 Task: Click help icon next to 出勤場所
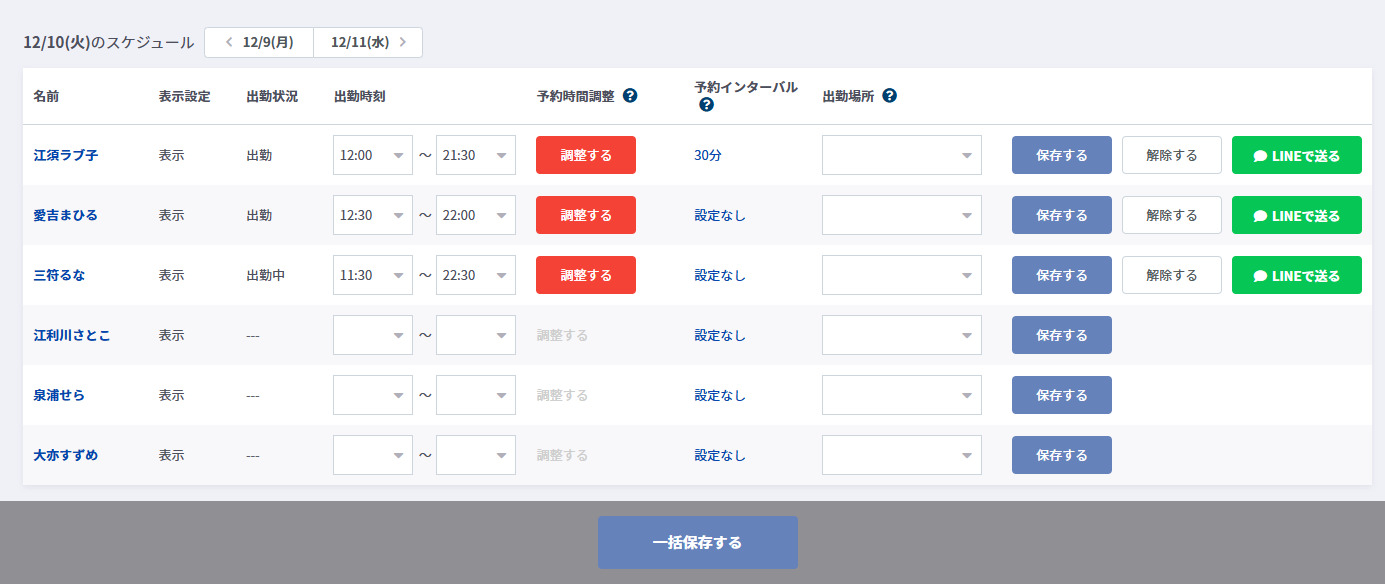pyautogui.click(x=889, y=96)
